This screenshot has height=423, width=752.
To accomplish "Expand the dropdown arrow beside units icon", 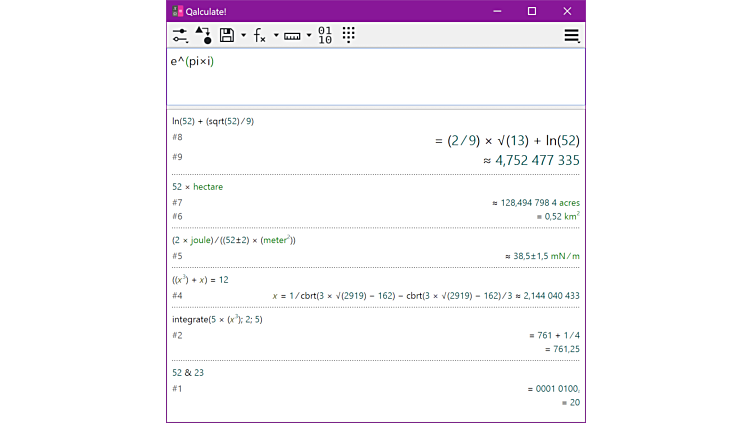I will 309,36.
